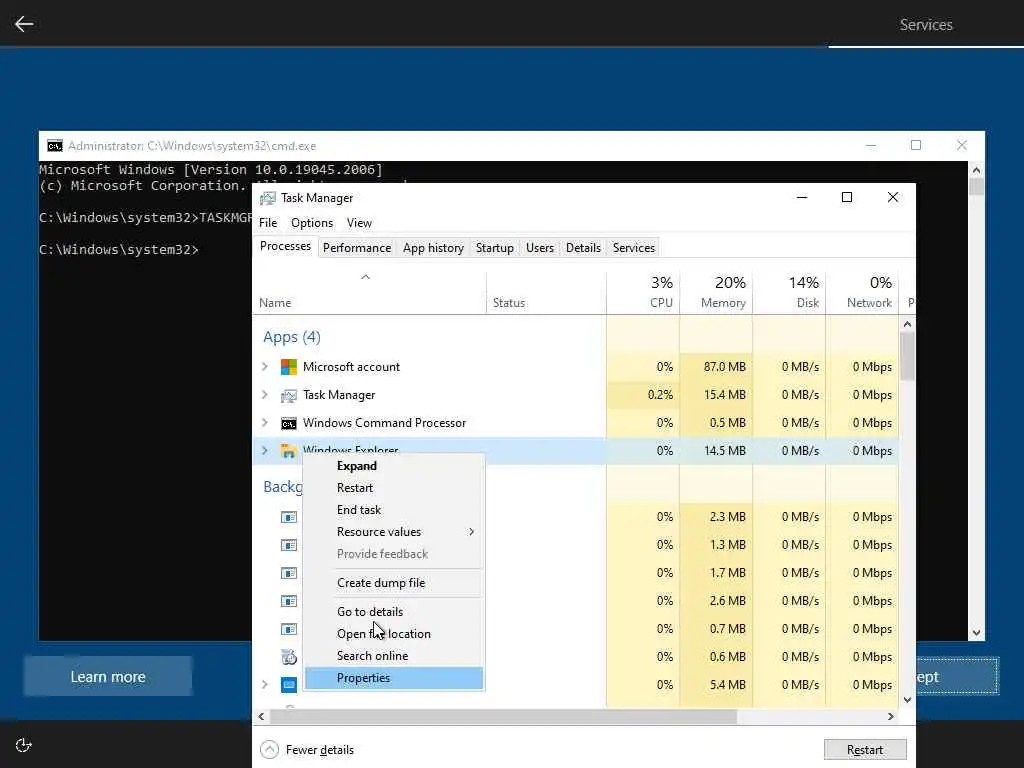The height and width of the screenshot is (768, 1024).
Task: Switch to the Users tab
Action: pyautogui.click(x=540, y=248)
